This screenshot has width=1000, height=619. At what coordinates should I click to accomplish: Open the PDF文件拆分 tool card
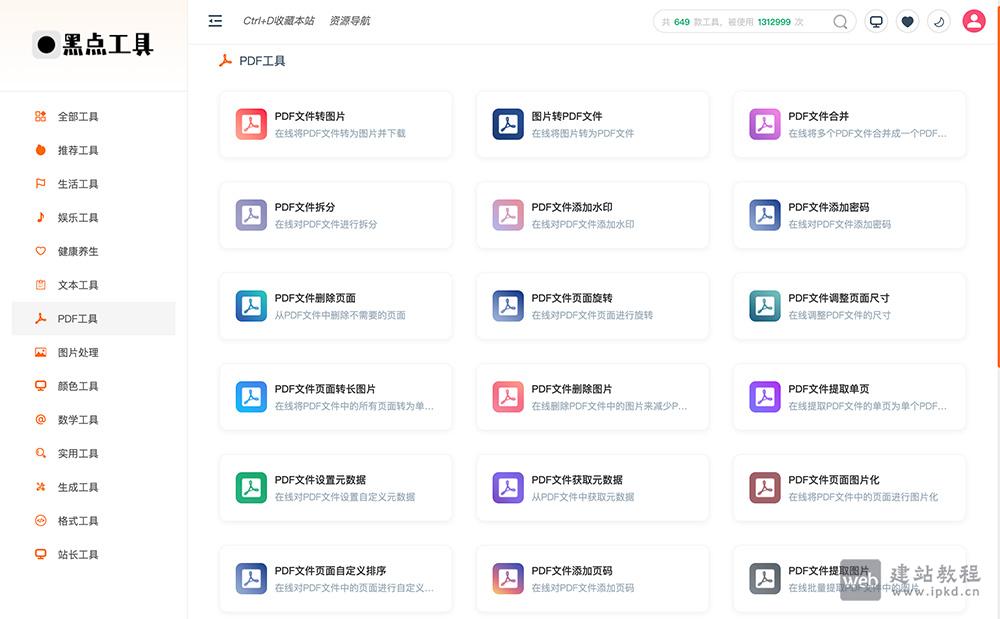tap(335, 215)
